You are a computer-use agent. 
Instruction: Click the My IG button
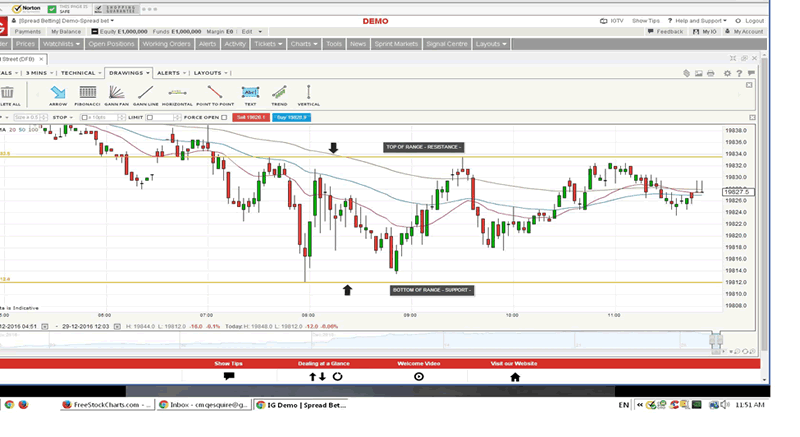point(705,32)
